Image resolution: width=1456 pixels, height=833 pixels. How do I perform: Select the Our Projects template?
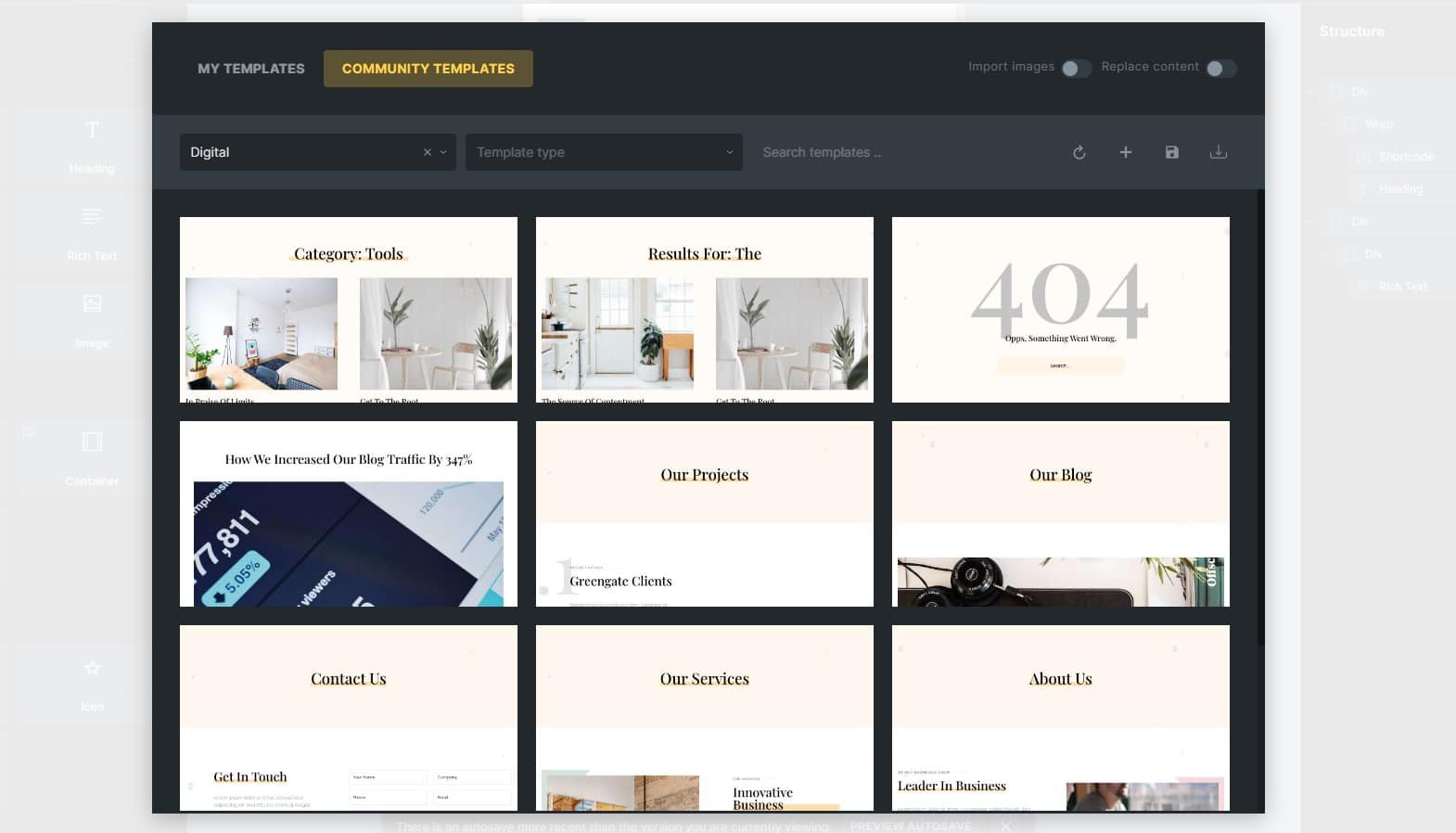click(x=705, y=514)
